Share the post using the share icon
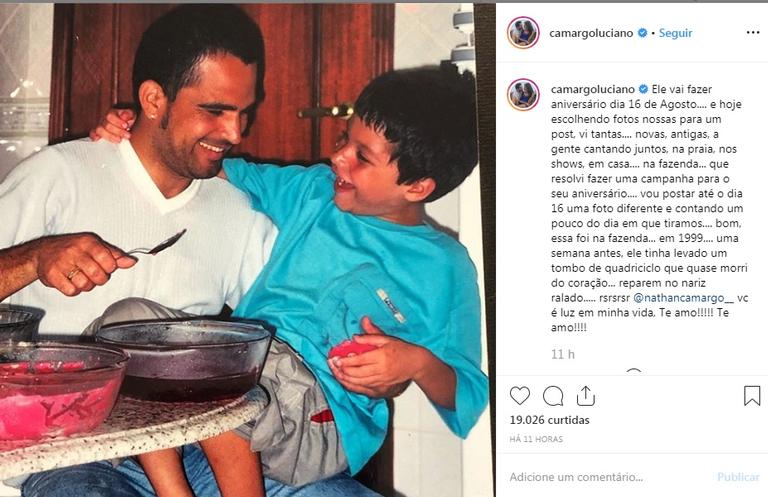Viewport: 768px width, 497px height. pyautogui.click(x=586, y=396)
